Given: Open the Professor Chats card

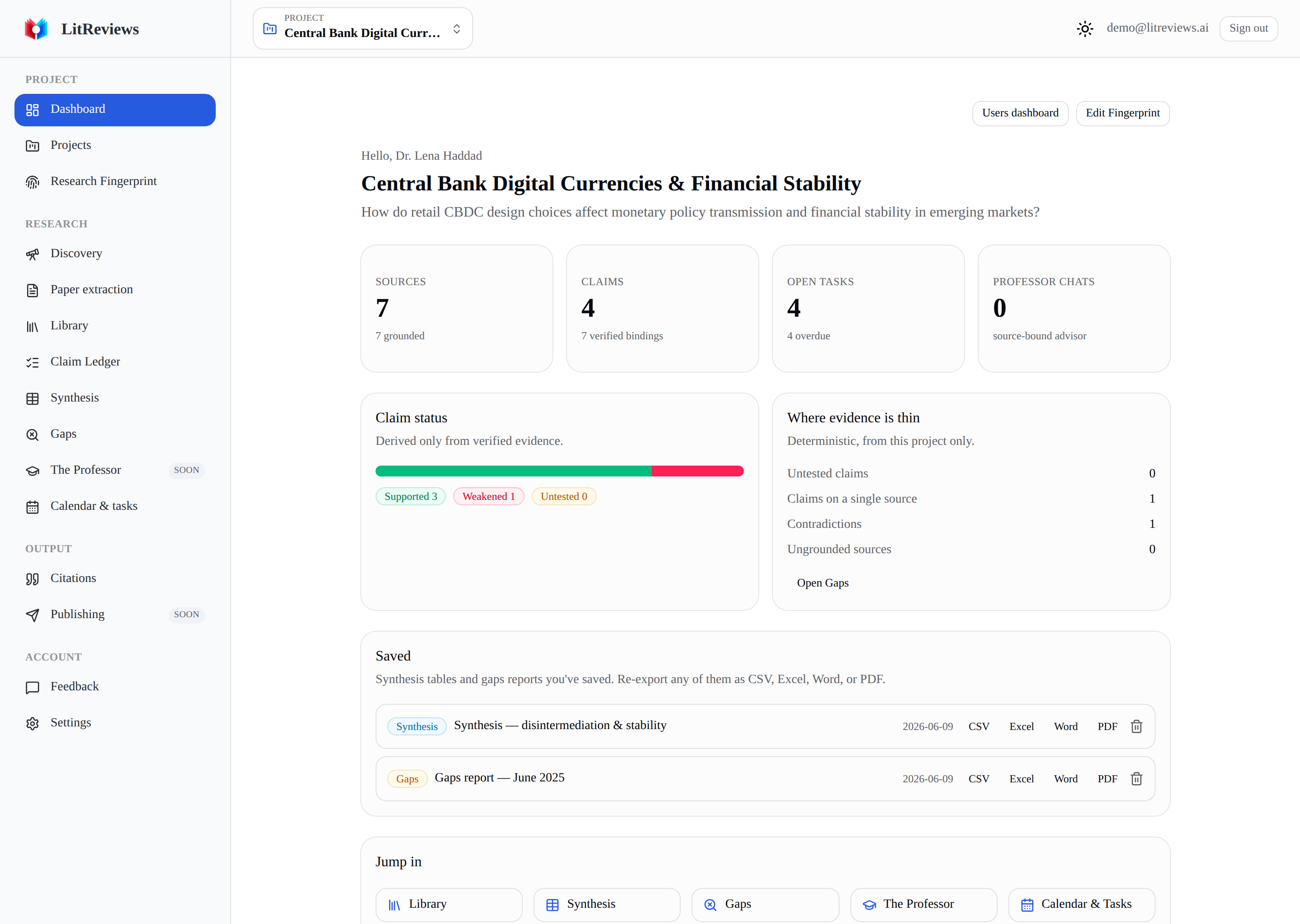Looking at the screenshot, I should (x=1074, y=309).
